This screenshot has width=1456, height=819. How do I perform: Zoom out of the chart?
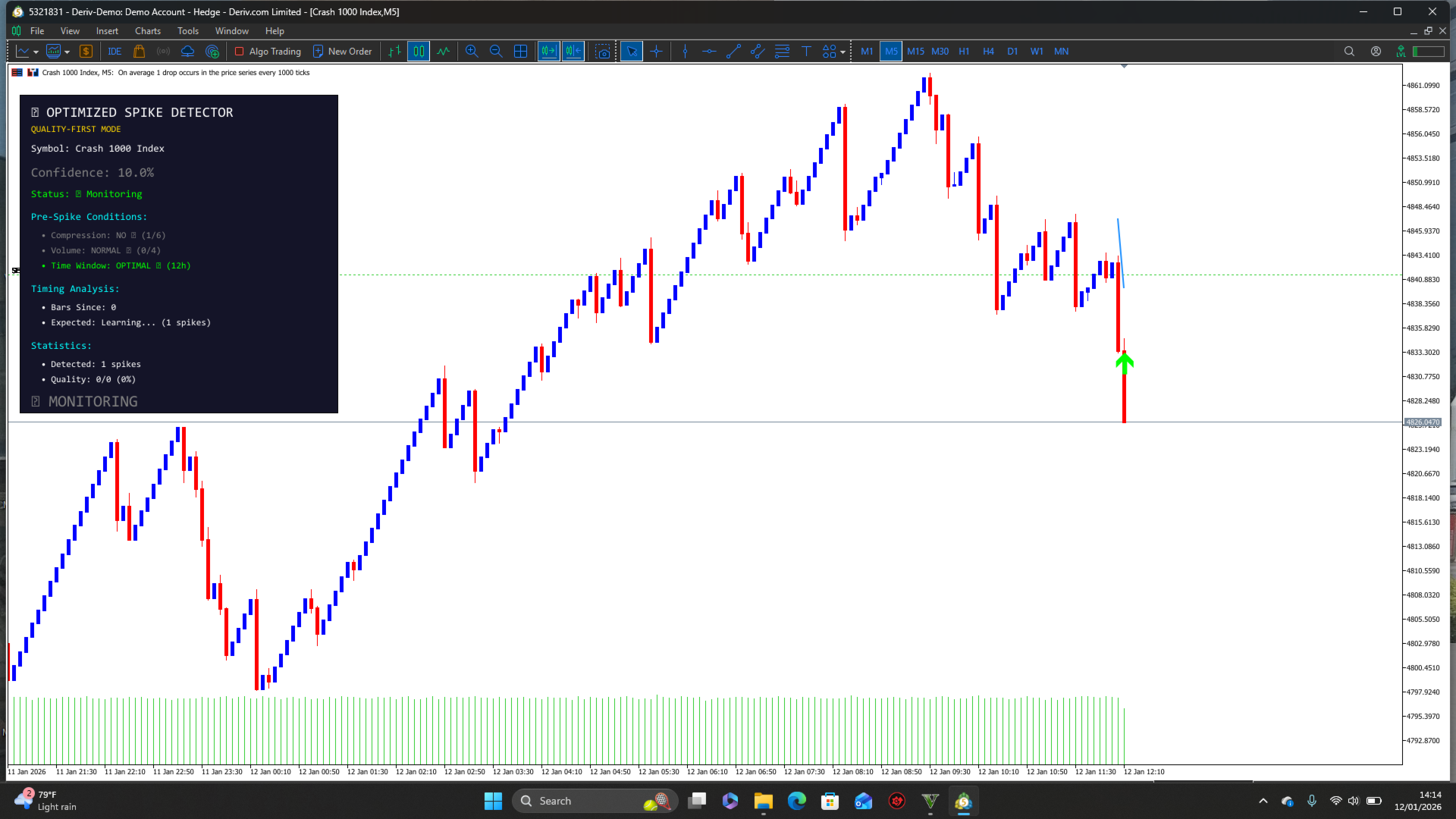pos(496,52)
